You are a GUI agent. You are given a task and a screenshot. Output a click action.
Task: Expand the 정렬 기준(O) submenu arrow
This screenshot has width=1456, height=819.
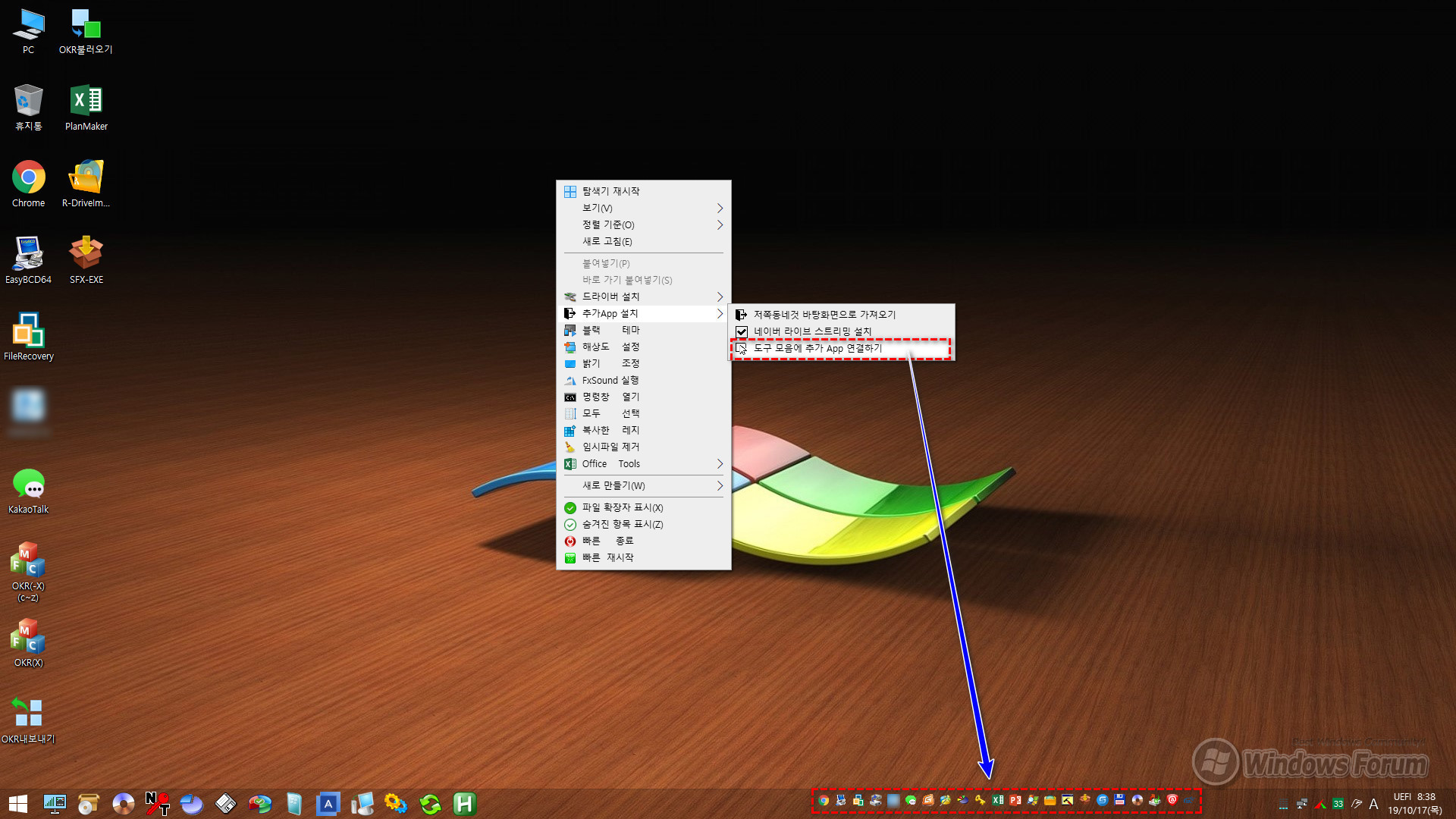point(720,224)
